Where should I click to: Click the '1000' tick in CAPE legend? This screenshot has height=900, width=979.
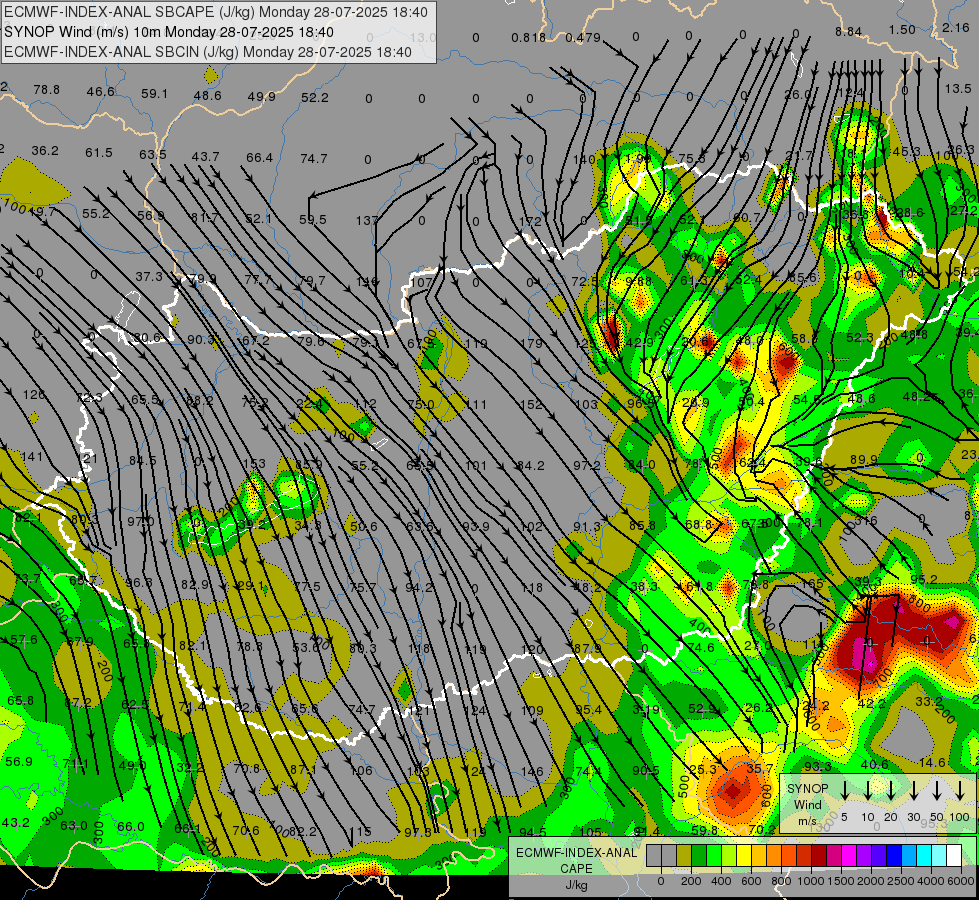click(x=812, y=881)
